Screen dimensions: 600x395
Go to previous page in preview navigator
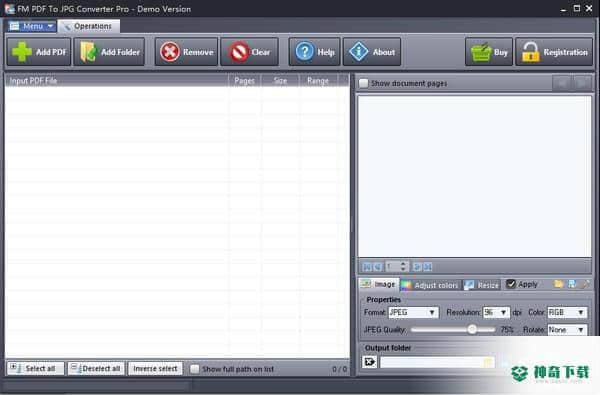tap(377, 266)
